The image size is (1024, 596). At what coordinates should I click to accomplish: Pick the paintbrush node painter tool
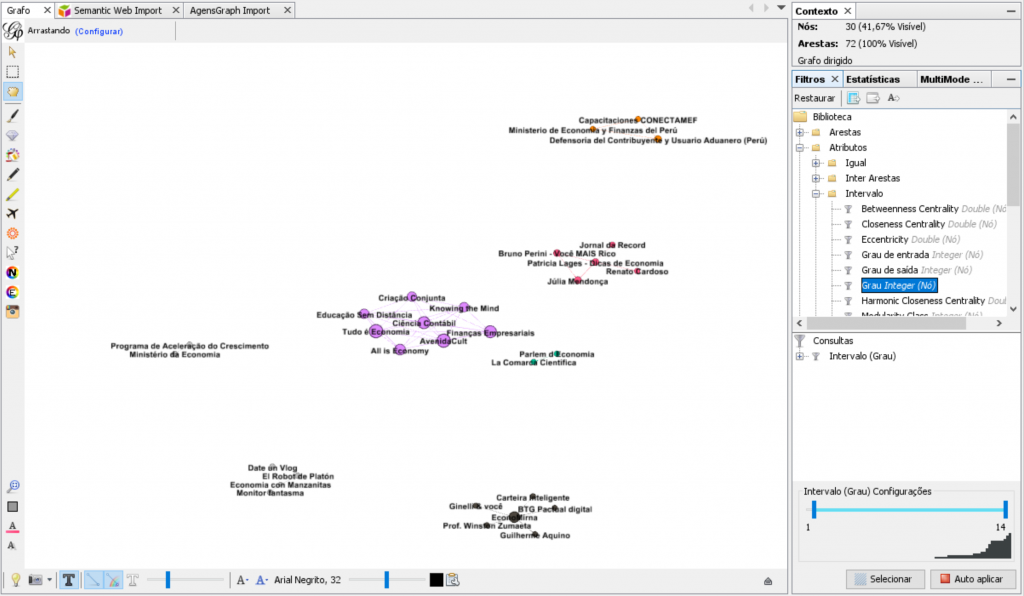pos(13,116)
